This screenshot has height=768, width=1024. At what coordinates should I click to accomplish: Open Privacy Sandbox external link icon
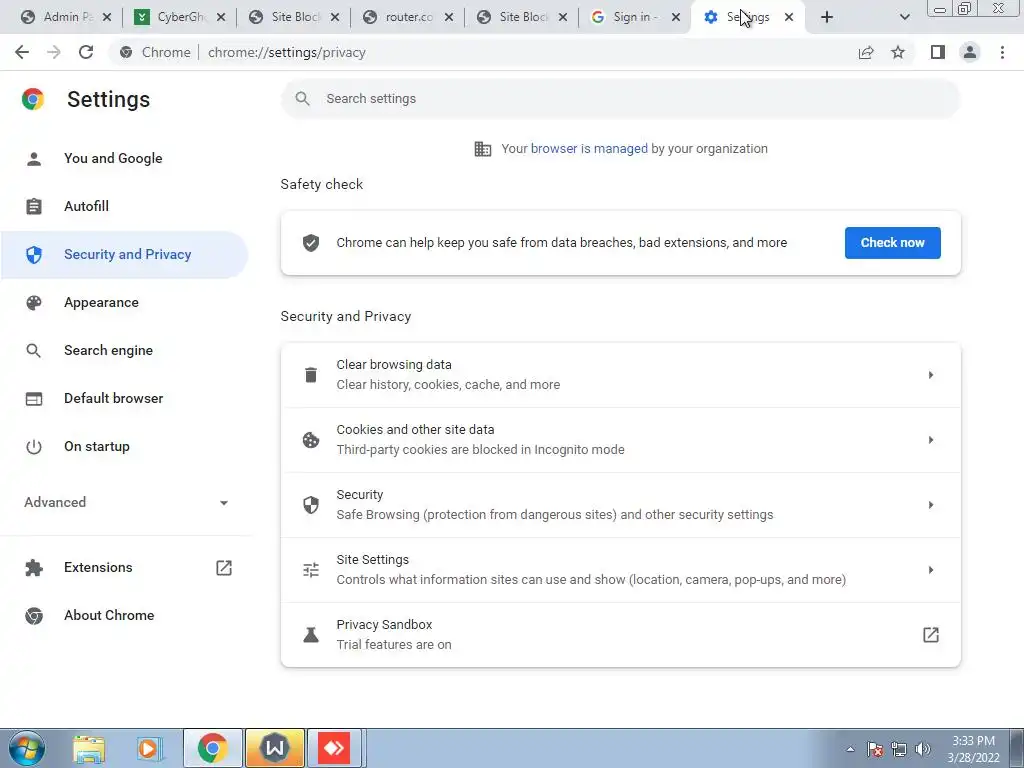point(931,635)
